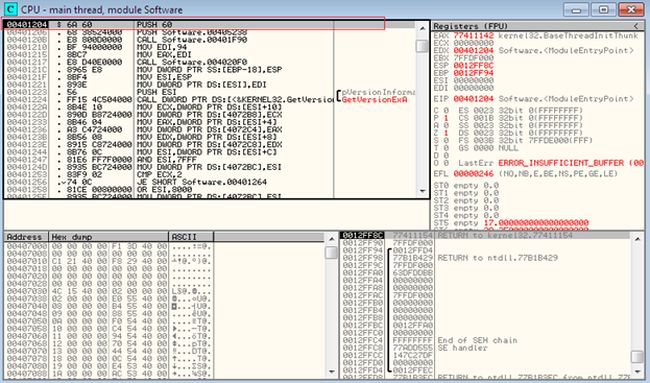
Task: Click the stack pane scrollbar thumb
Action: pos(637,356)
